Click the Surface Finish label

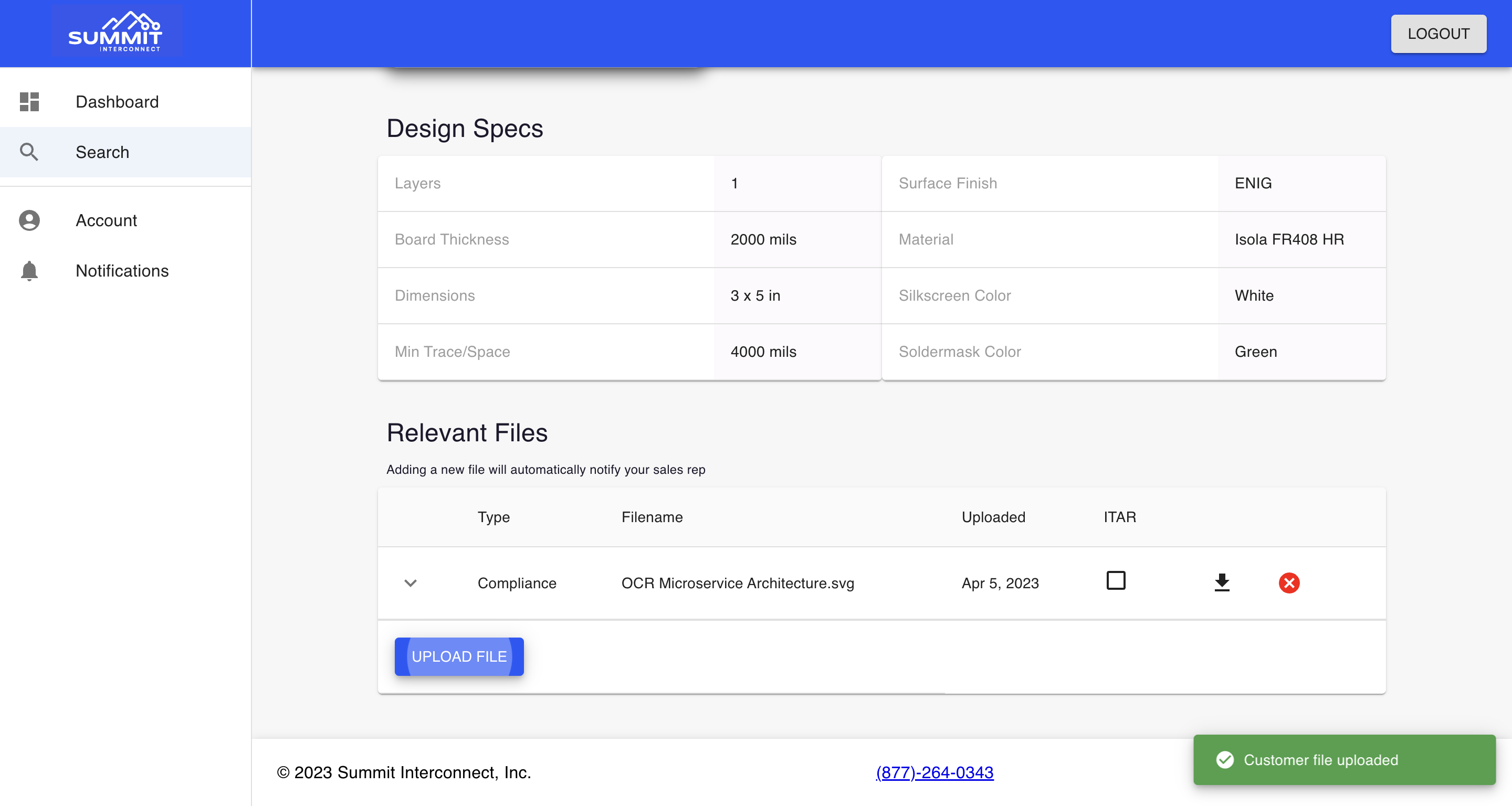(947, 183)
